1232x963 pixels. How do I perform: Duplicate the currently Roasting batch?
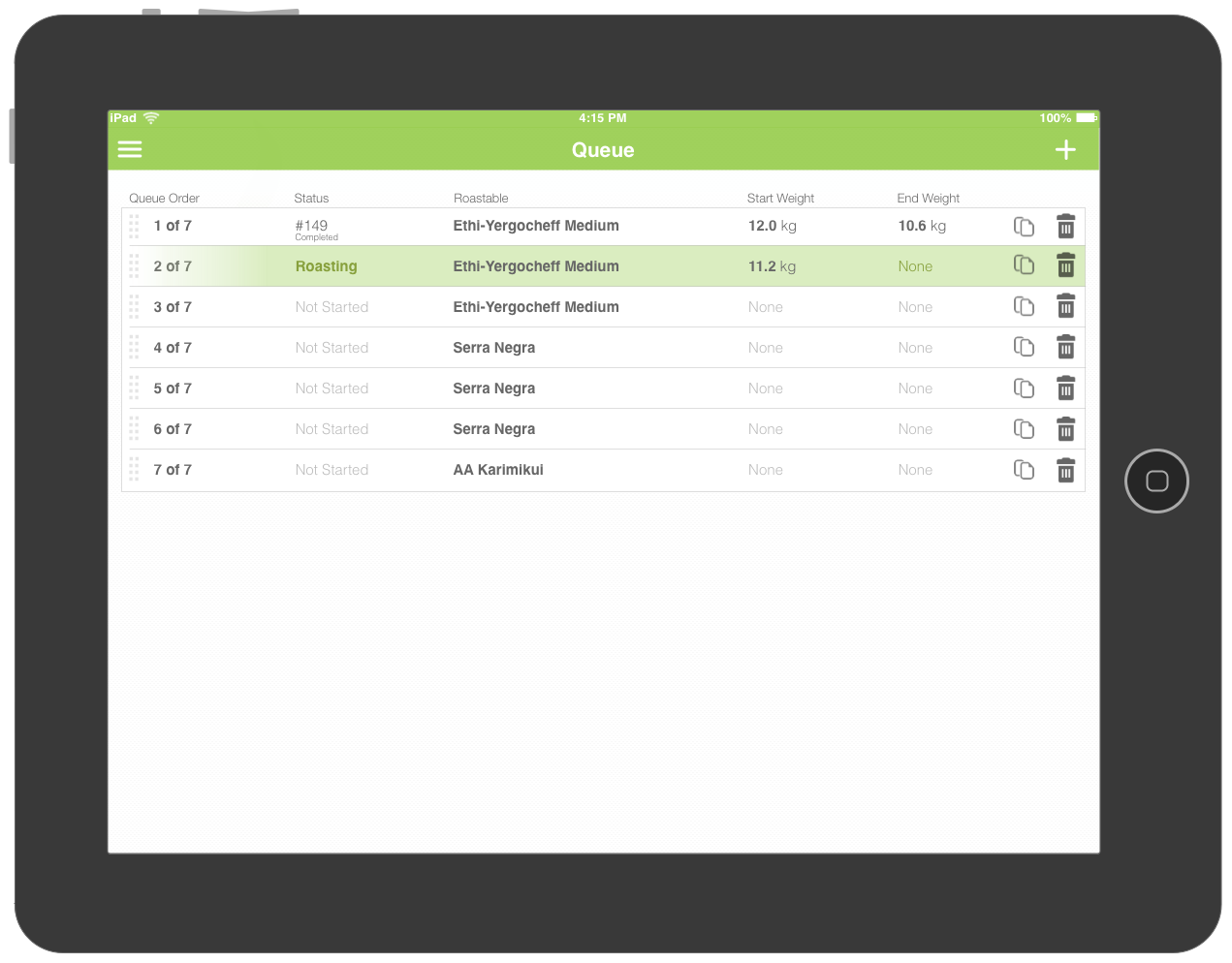1024,265
